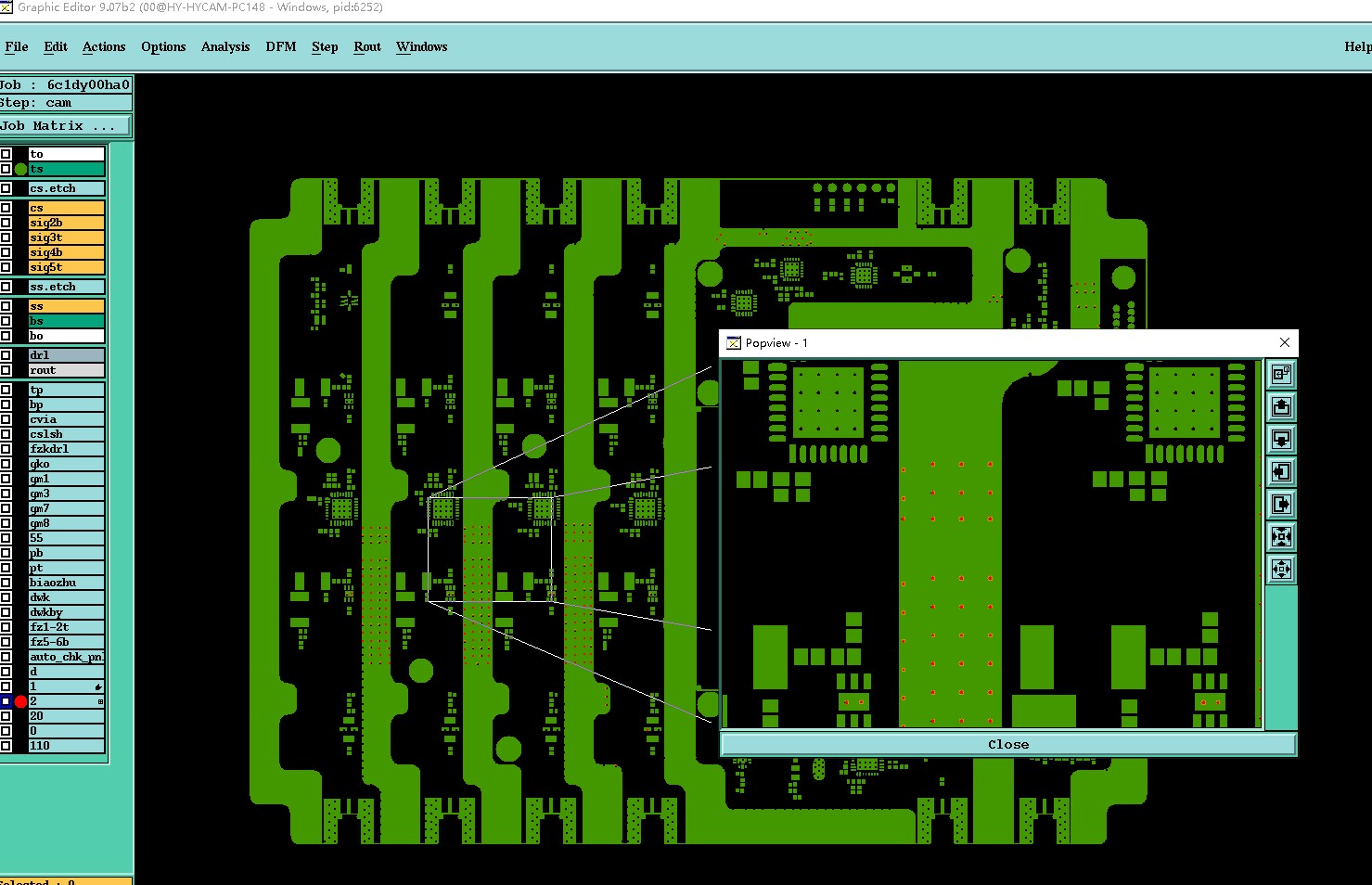Select the fzkdrl layer name
Viewport: 1372px width, 885px height.
point(66,449)
